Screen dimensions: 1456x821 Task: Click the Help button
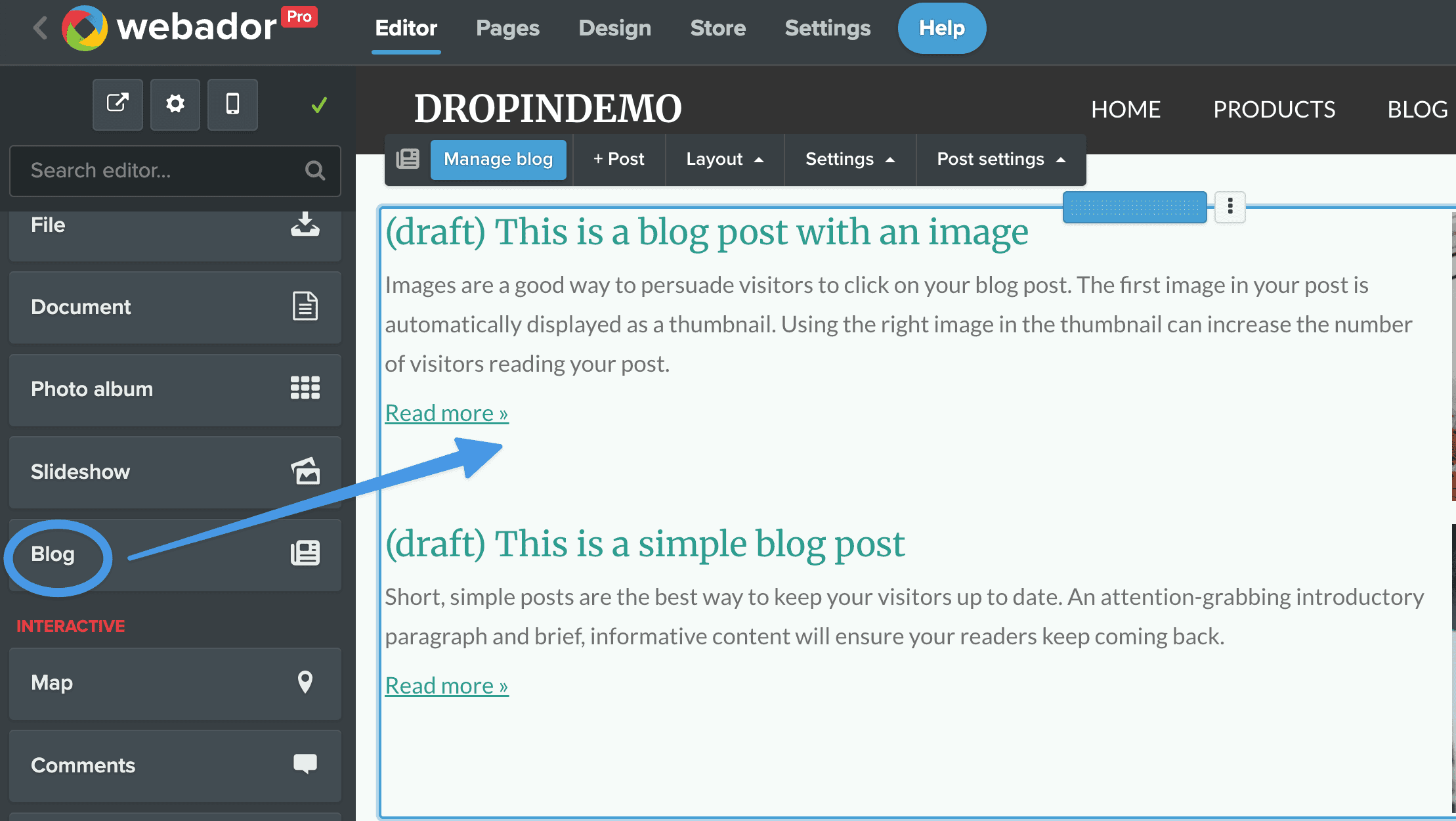click(x=942, y=28)
